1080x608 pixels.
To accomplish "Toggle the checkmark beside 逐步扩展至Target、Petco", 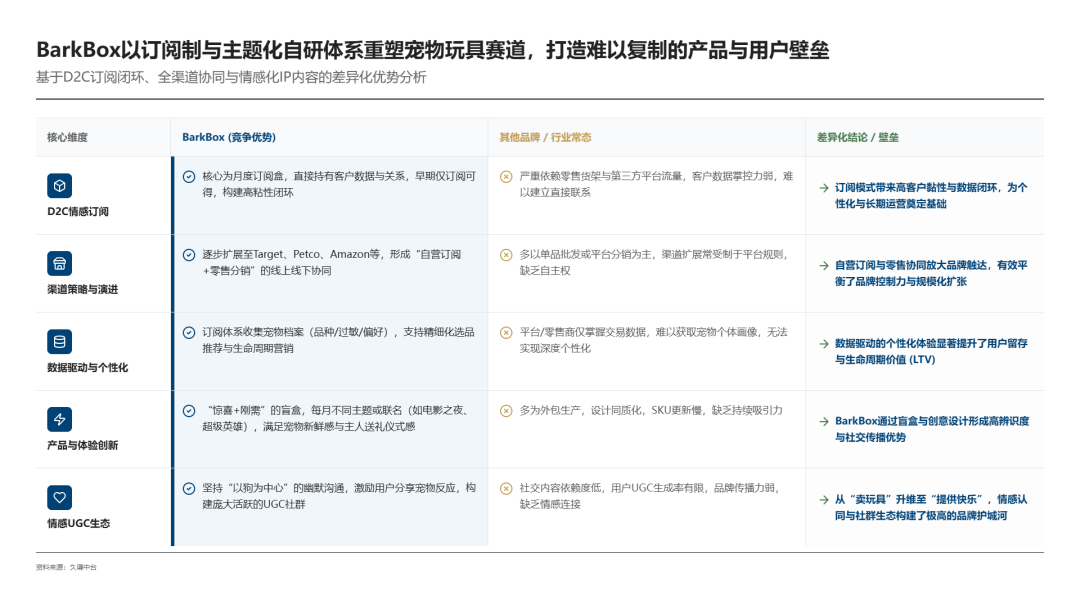I will (187, 254).
